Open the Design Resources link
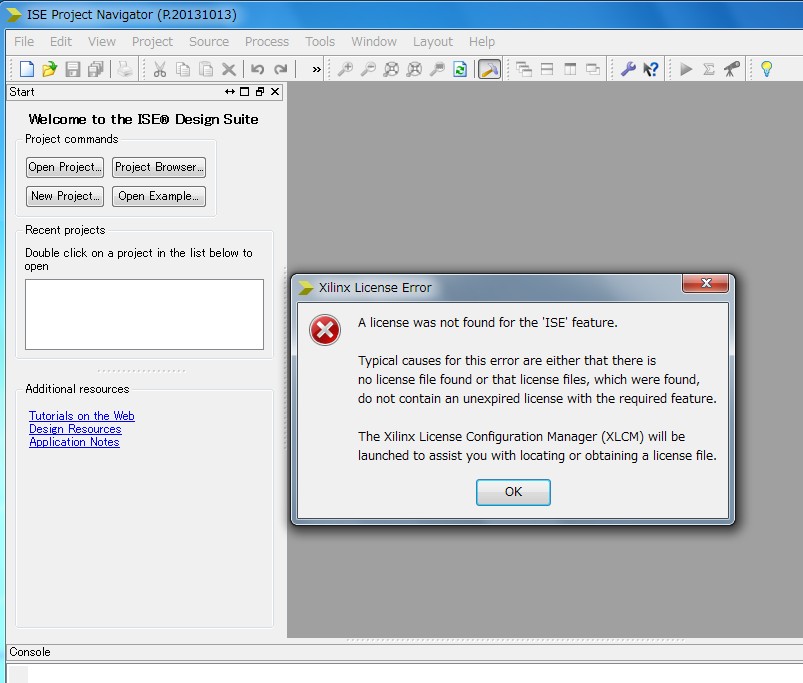803x683 pixels. pyautogui.click(x=75, y=429)
